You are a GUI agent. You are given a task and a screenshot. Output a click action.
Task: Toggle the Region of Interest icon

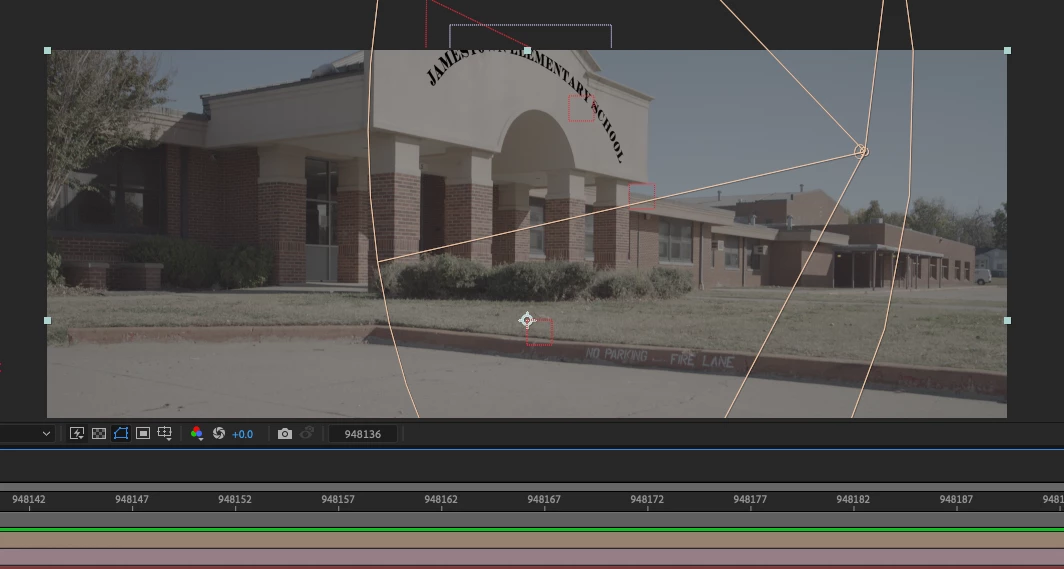click(x=142, y=433)
